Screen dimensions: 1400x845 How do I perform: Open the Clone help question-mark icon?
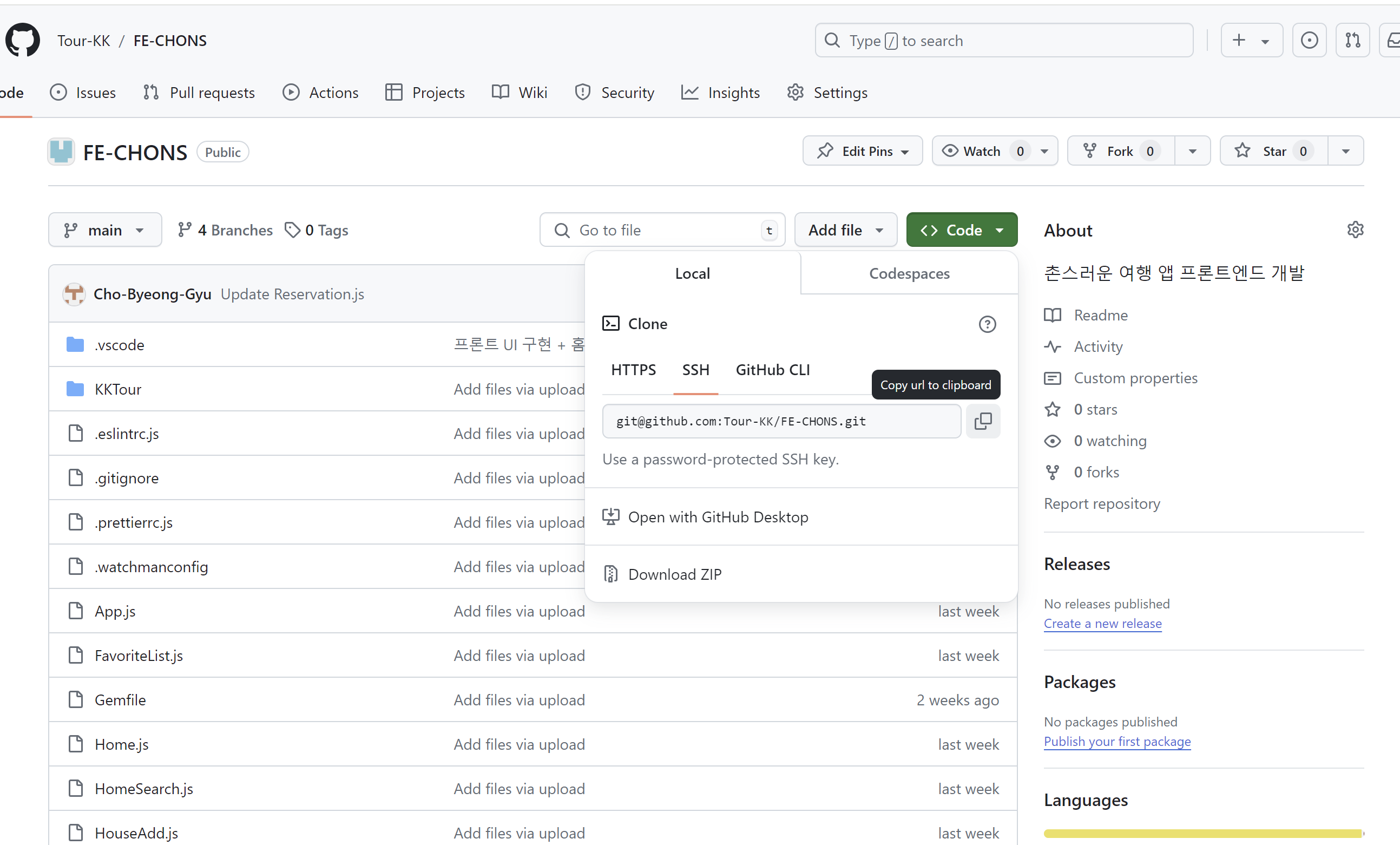point(987,324)
